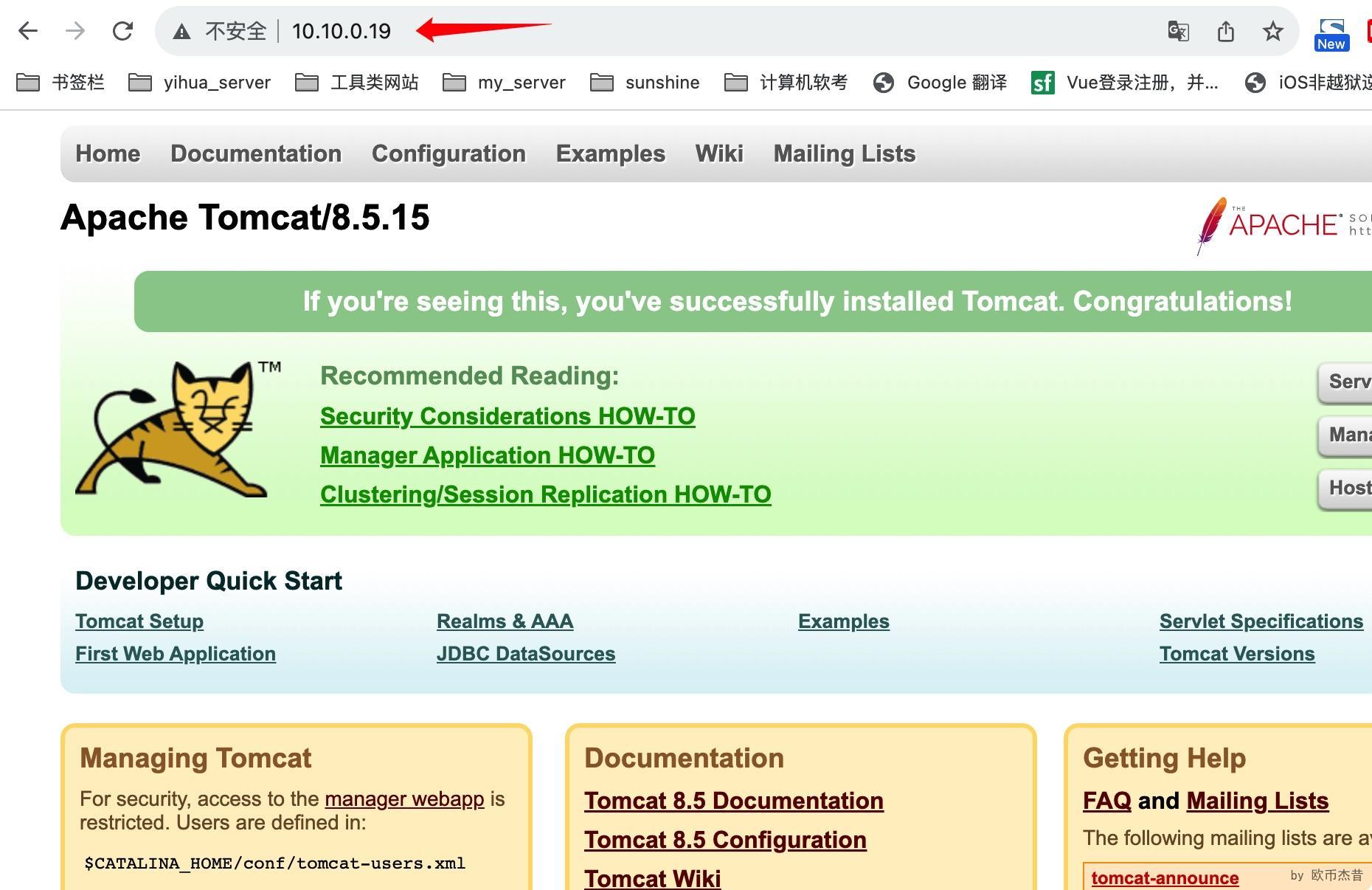1372x890 pixels.
Task: Click the translate page icon
Action: tap(1178, 31)
